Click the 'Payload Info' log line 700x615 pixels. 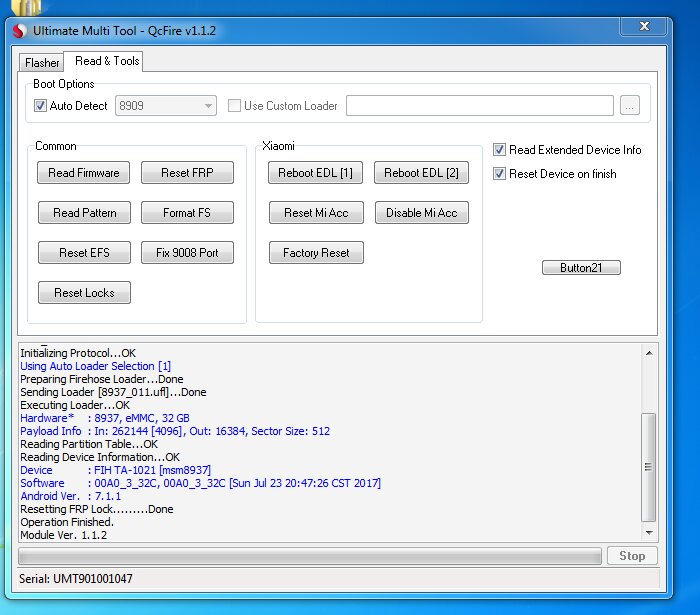pyautogui.click(x=175, y=431)
